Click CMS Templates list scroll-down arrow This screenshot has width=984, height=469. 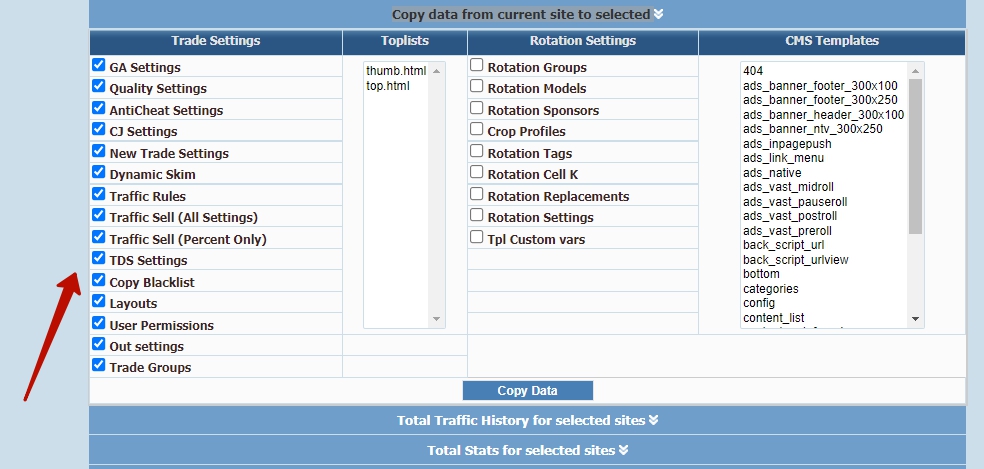pyautogui.click(x=915, y=319)
